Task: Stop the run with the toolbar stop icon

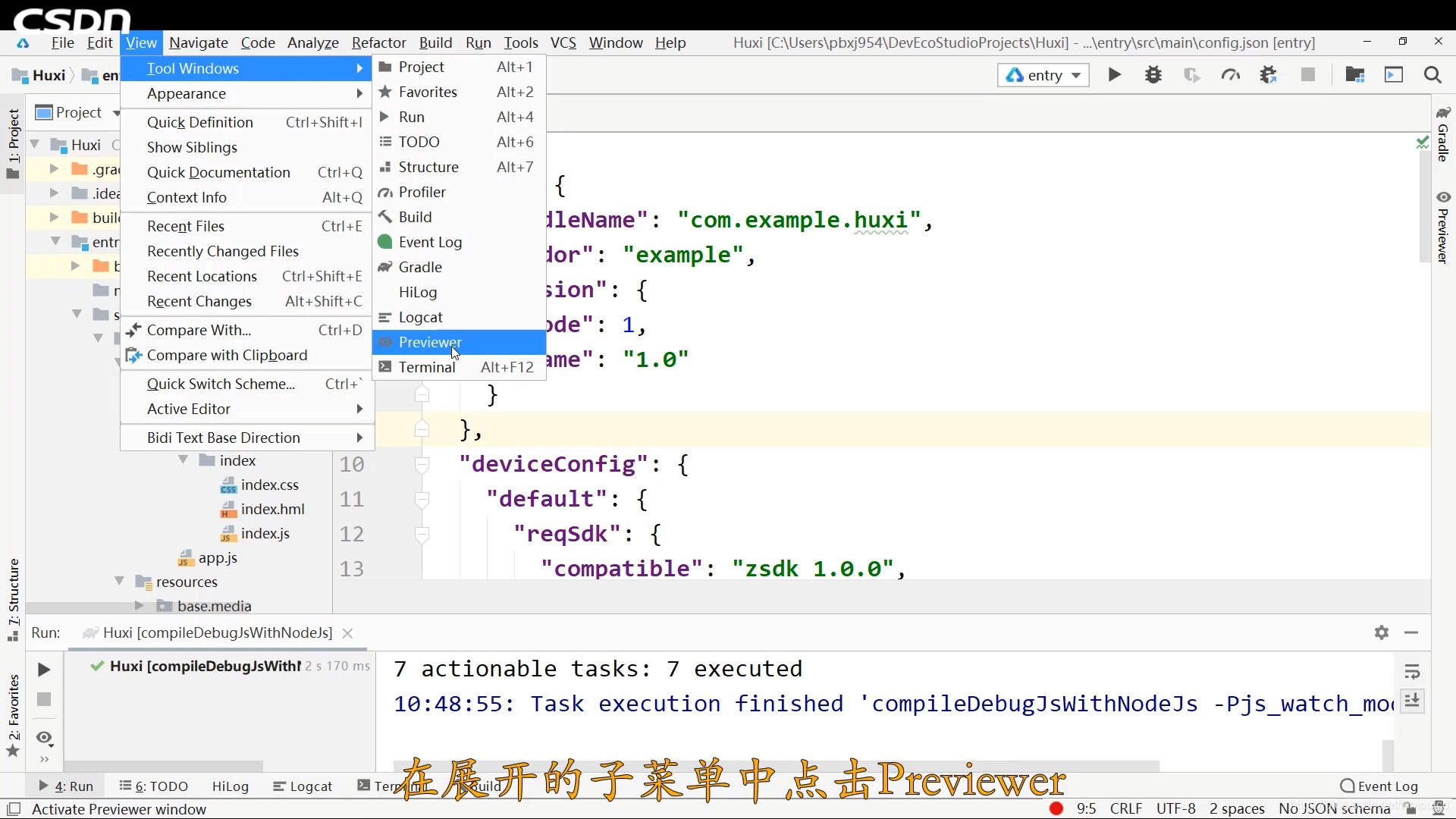Action: [x=1308, y=74]
